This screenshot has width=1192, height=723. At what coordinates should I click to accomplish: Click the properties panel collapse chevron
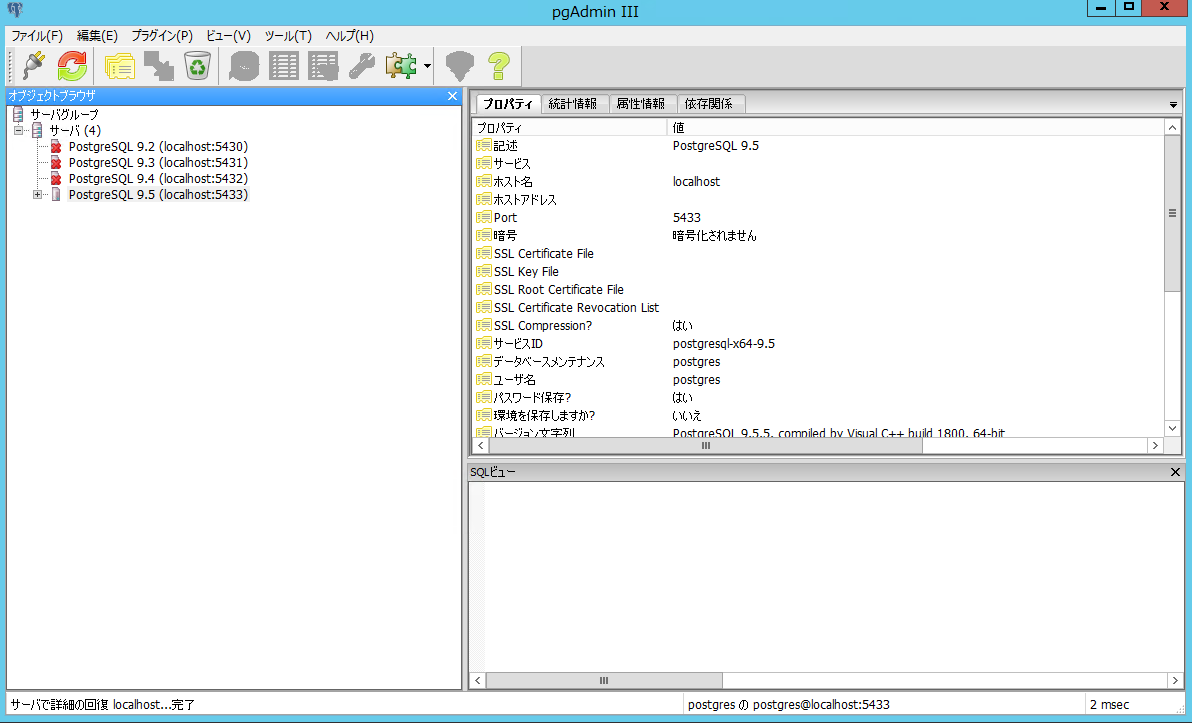(x=1173, y=103)
